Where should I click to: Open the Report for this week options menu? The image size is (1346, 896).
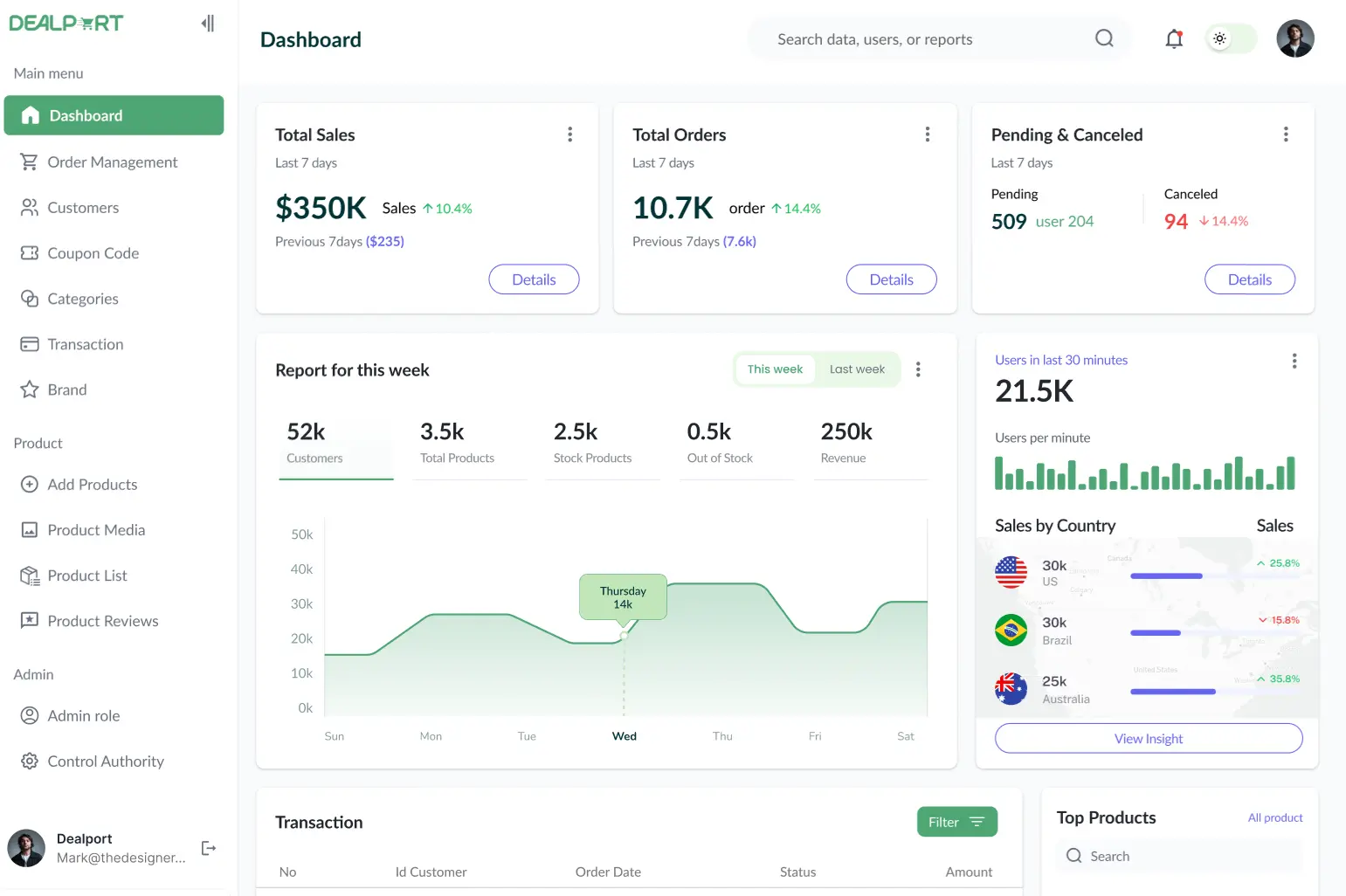click(x=918, y=369)
